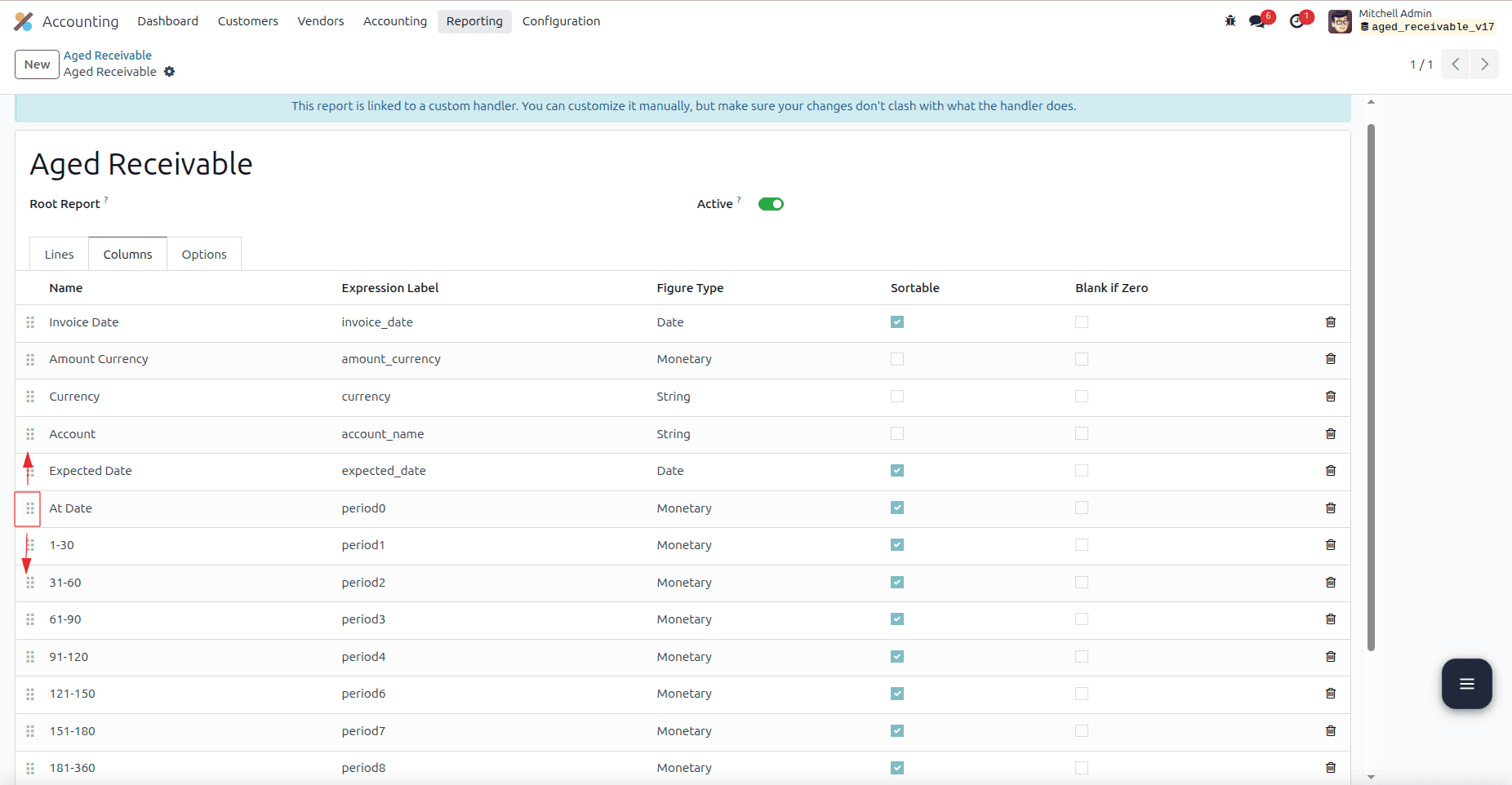Enable Blank if Zero for 1-30
The width and height of the screenshot is (1512, 785).
tap(1082, 545)
